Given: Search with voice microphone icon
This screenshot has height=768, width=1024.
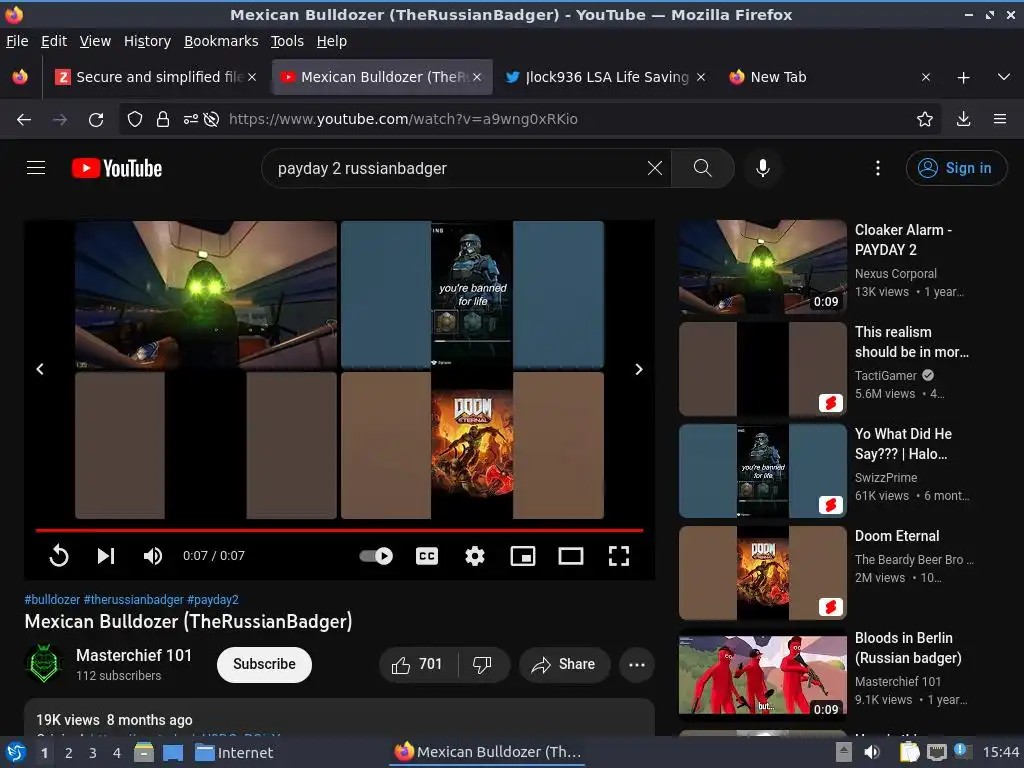Looking at the screenshot, I should (762, 168).
